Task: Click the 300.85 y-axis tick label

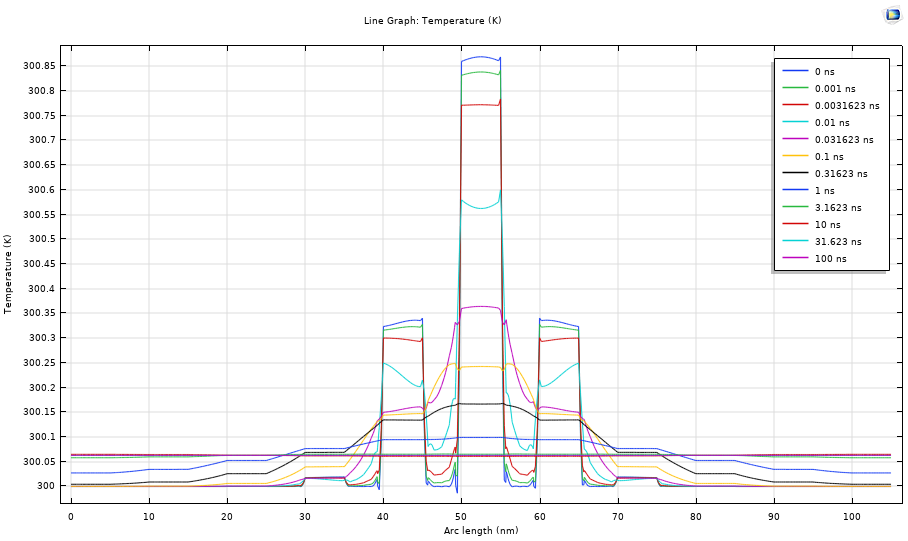Action: 39,66
